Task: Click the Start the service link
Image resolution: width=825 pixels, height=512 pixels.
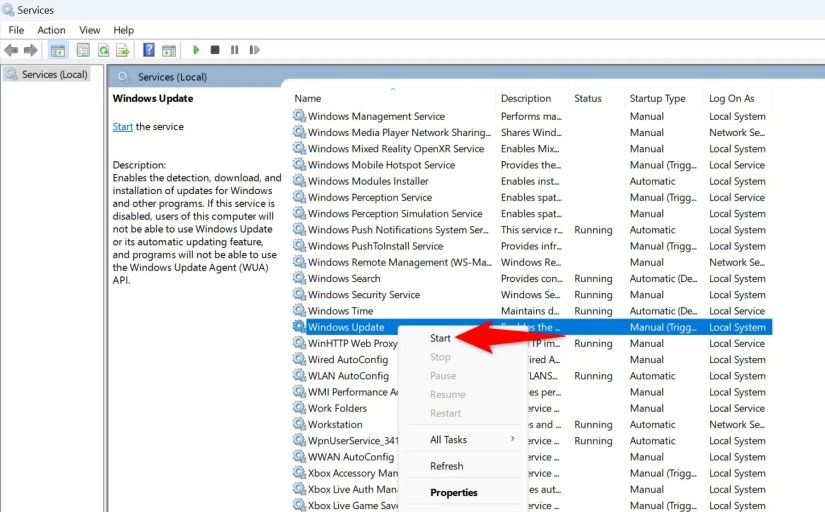Action: pos(123,126)
